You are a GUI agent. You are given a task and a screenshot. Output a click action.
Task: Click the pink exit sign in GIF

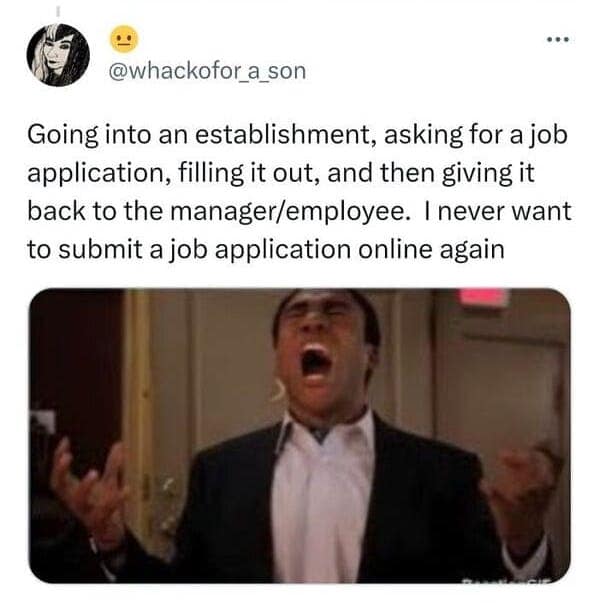[483, 297]
